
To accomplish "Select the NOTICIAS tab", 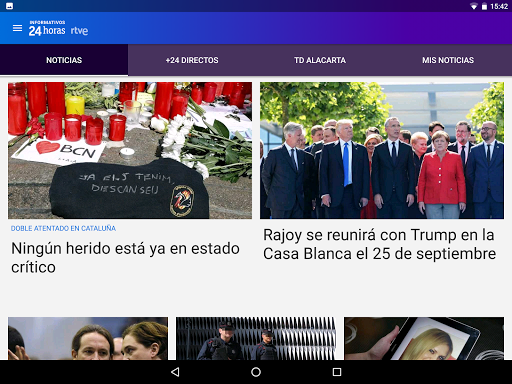I will 64,60.
